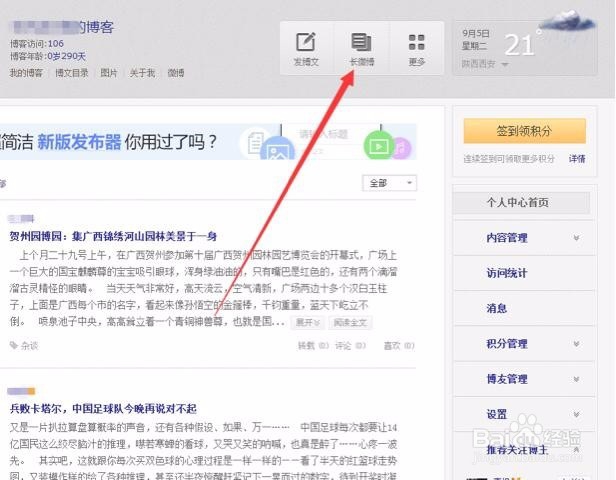Click the blog title ending in 的博客
The image size is (616, 480).
click(62, 27)
